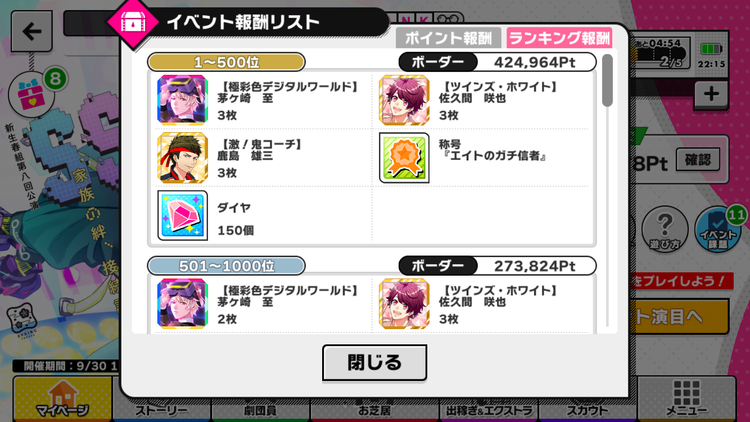Click the 確認 button
Screen dimensions: 750x422
click(698, 160)
